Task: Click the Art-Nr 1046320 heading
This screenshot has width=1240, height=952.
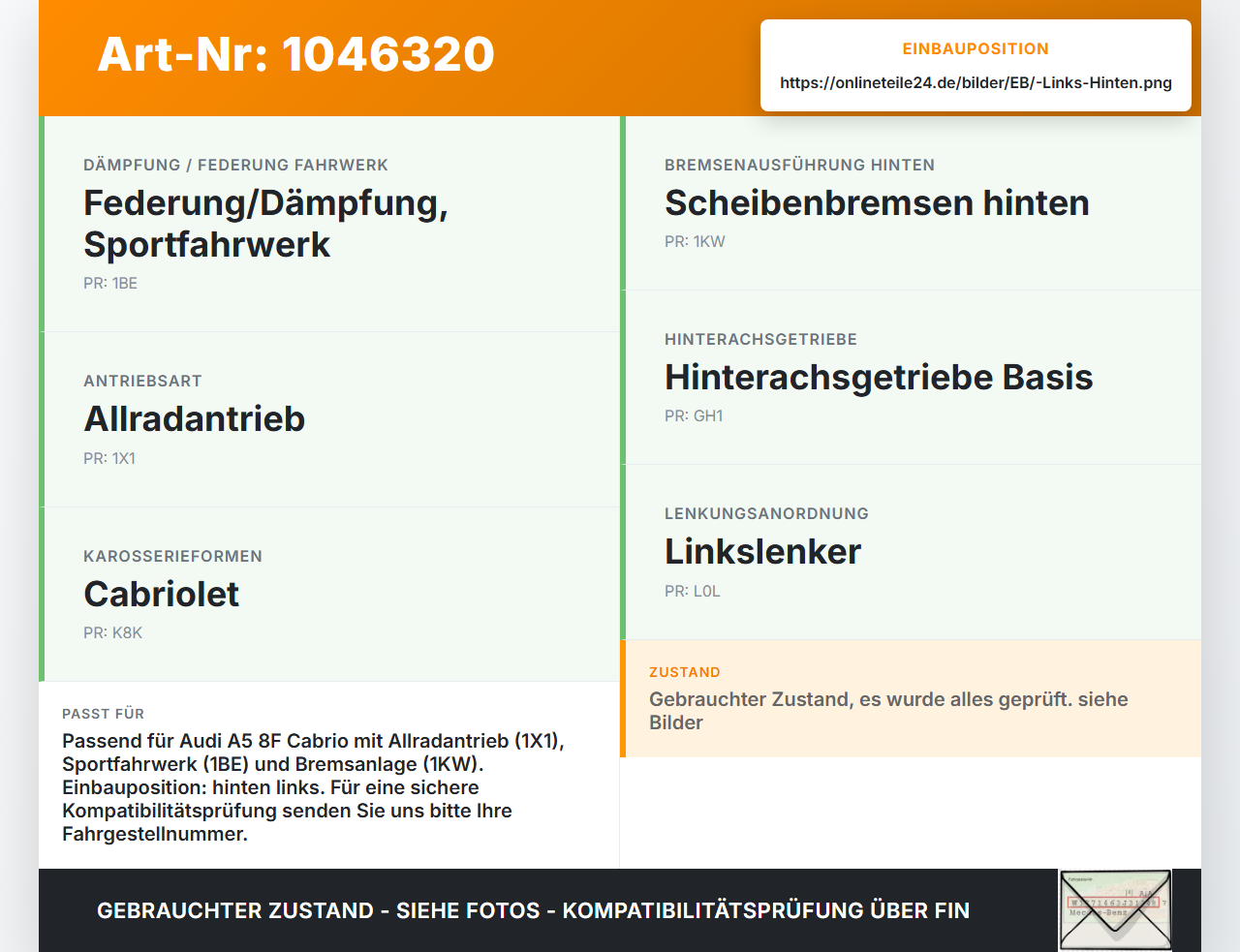Action: coord(296,54)
